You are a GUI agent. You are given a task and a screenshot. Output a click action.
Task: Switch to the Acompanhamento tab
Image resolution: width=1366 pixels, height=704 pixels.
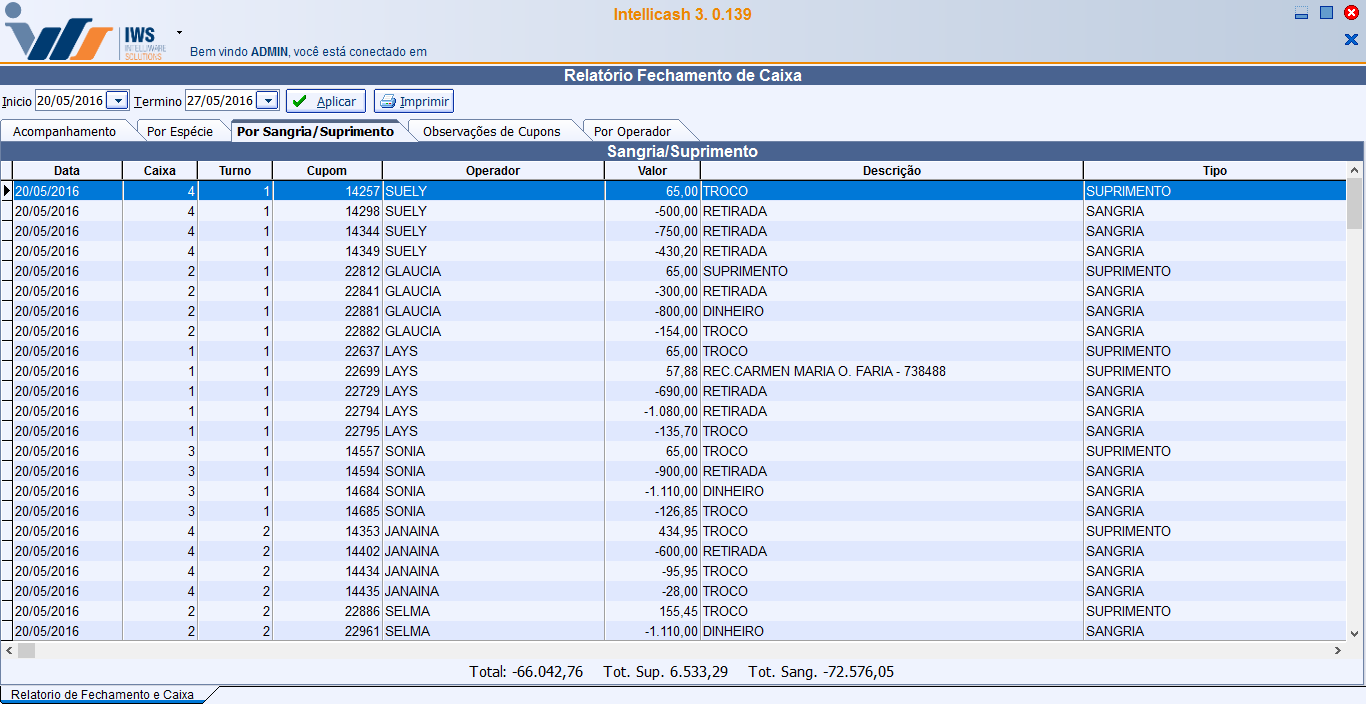click(x=65, y=131)
